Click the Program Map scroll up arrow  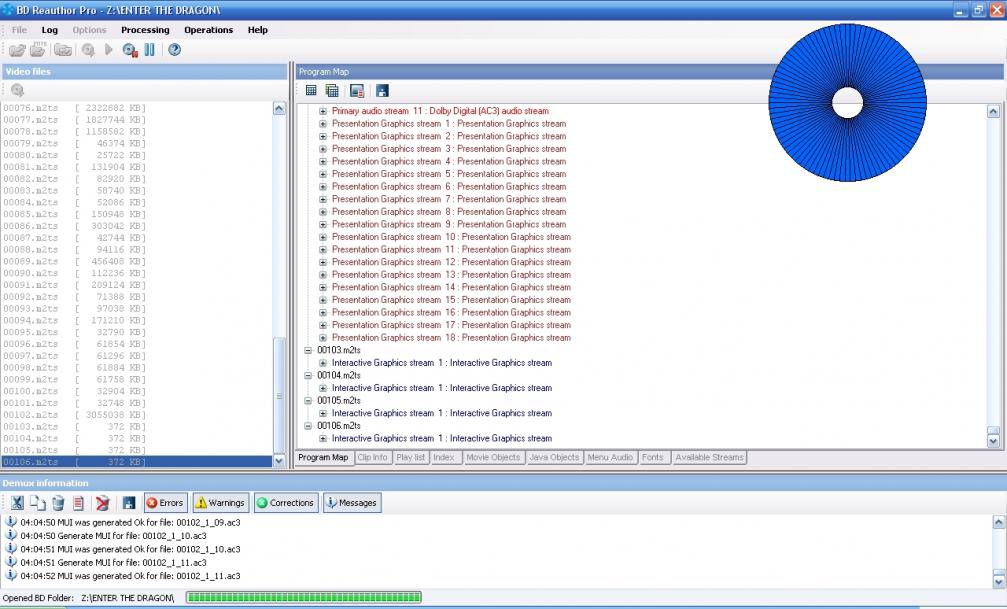pyautogui.click(x=994, y=111)
